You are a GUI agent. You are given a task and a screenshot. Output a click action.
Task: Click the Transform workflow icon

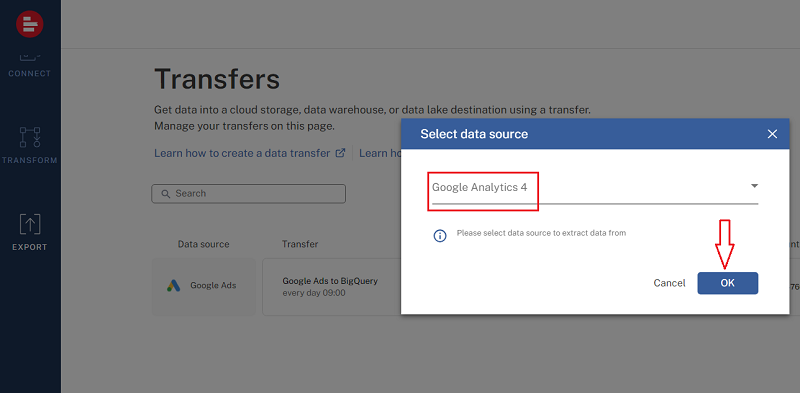(30, 137)
